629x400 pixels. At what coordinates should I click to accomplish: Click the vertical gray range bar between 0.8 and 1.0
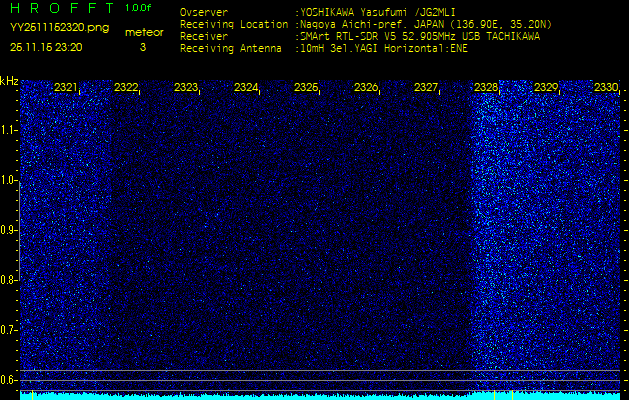pyautogui.click(x=19, y=231)
